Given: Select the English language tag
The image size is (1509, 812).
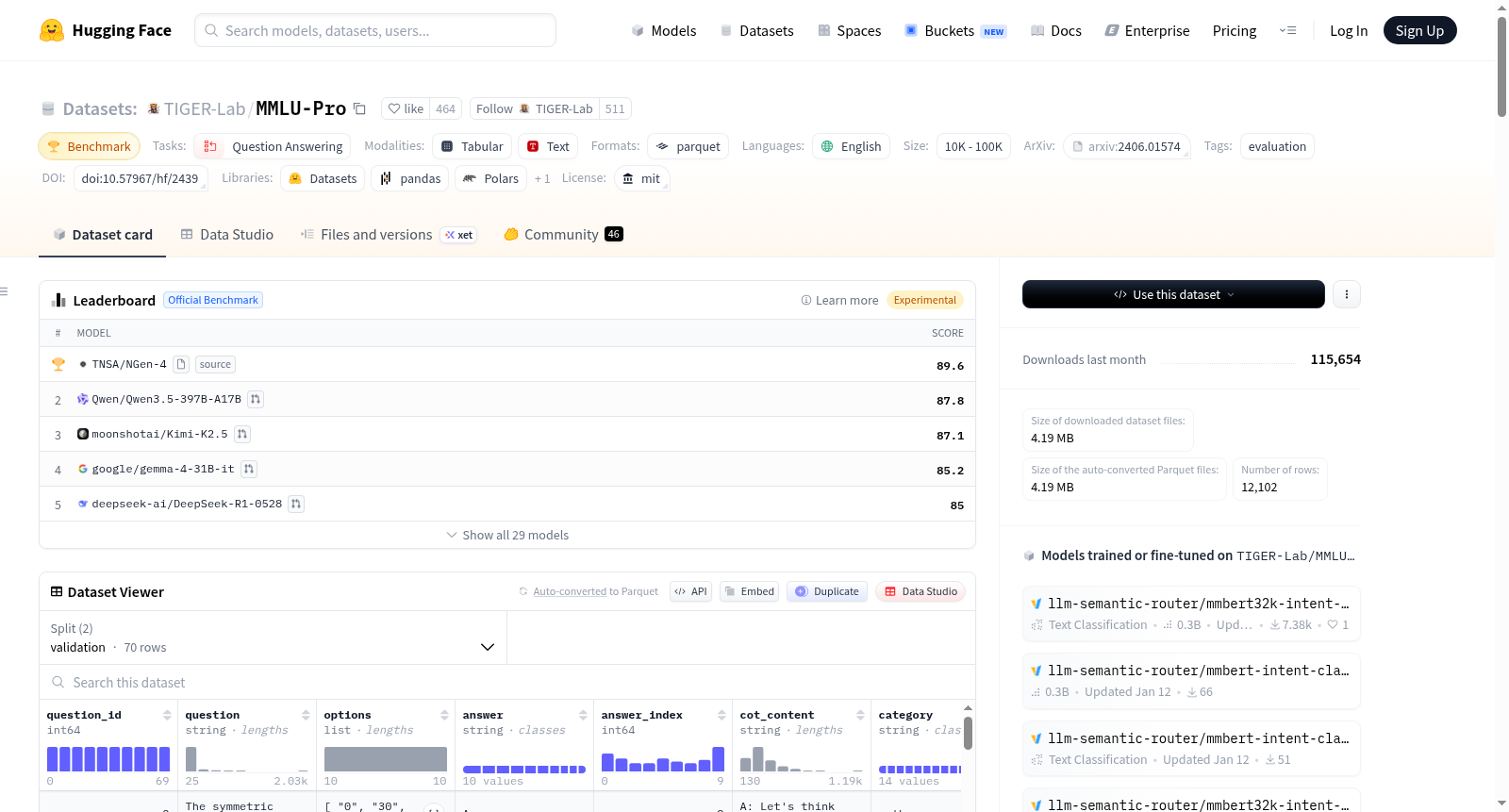Looking at the screenshot, I should [851, 146].
